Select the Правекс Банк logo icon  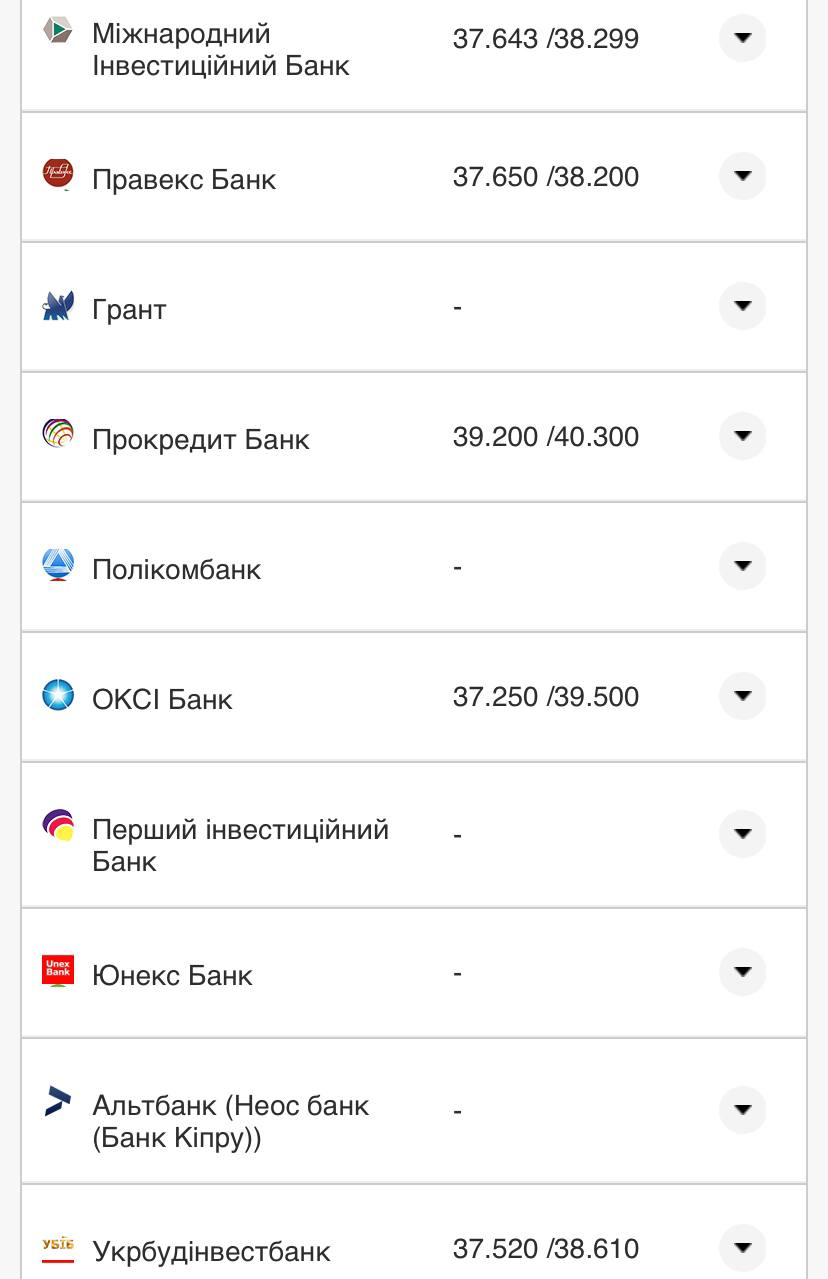click(x=59, y=171)
